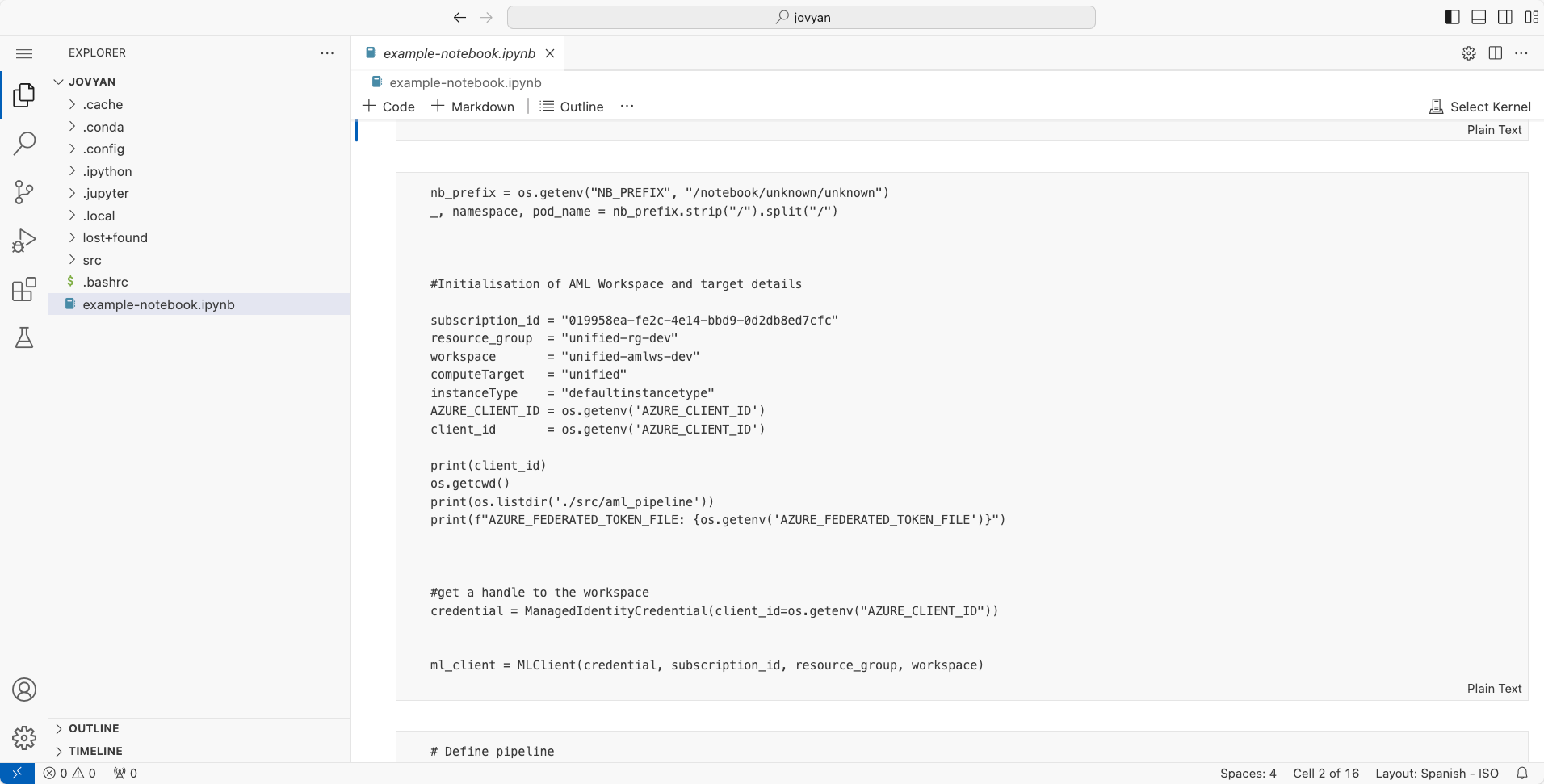Viewport: 1544px width, 784px height.
Task: Click the Manage gear icon
Action: pyautogui.click(x=24, y=737)
